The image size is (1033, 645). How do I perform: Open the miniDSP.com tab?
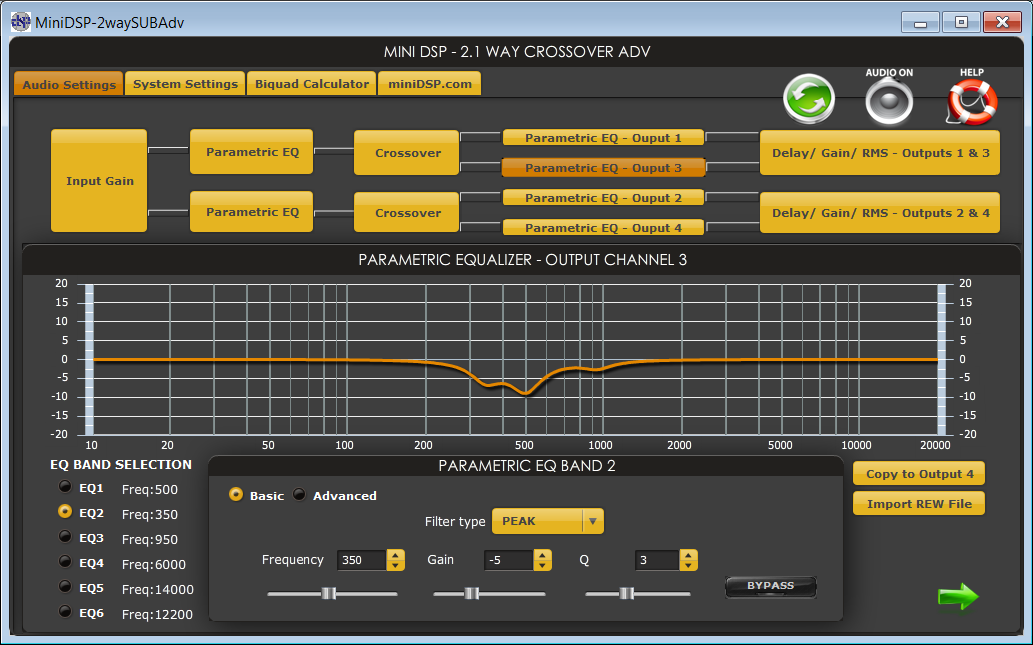coord(430,84)
